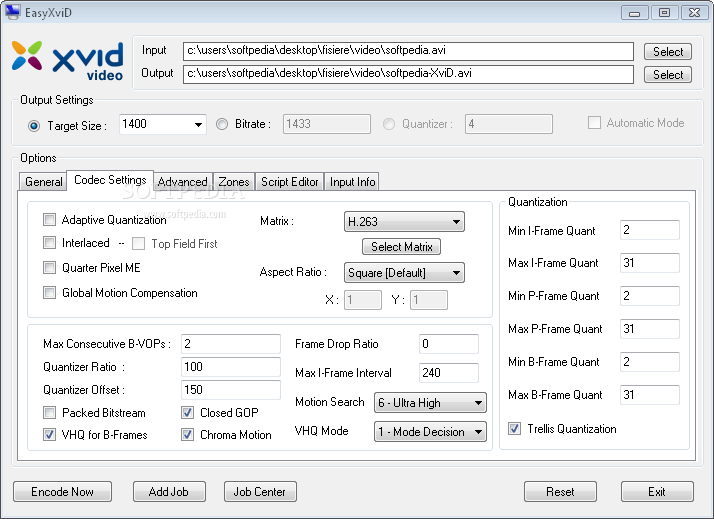Click the Add Job button
The image size is (714, 519).
[x=169, y=492]
